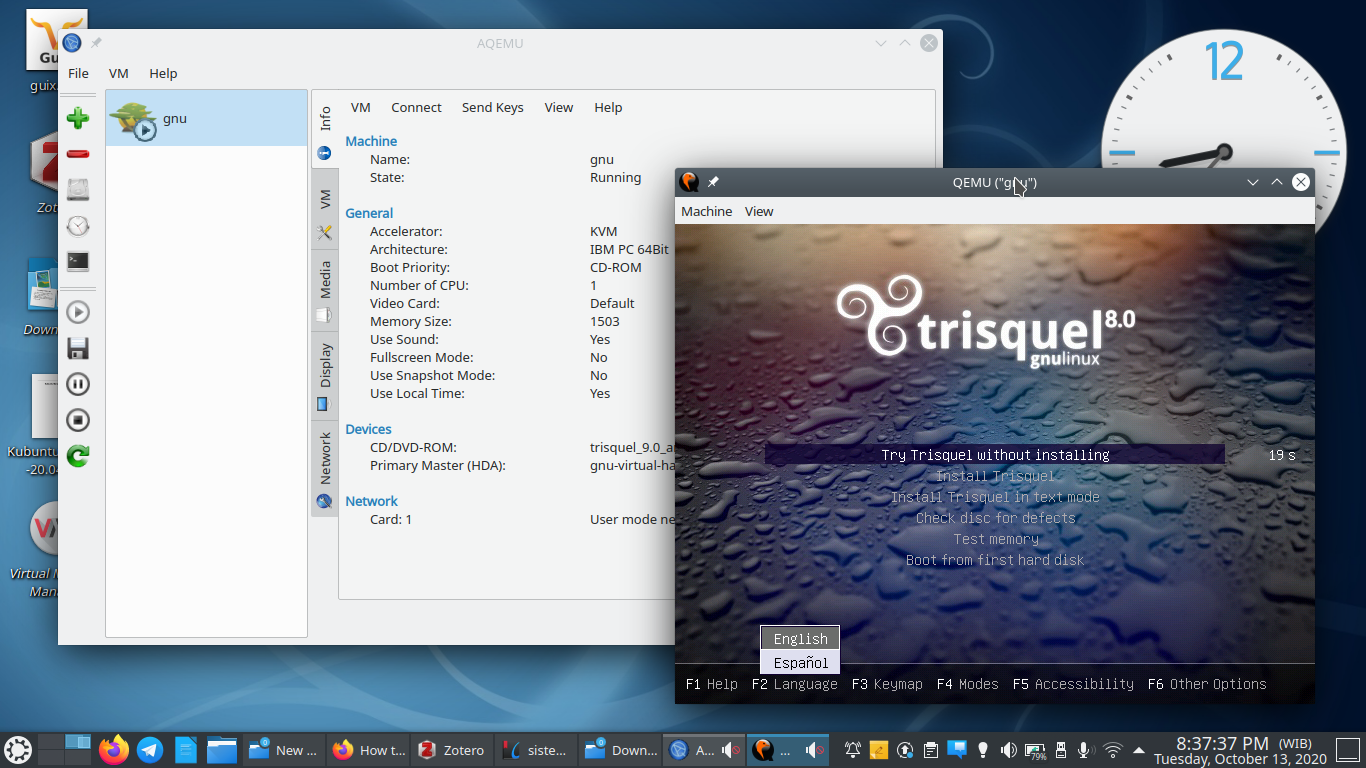Expand hidden system tray icons arrow
This screenshot has height=768, width=1366.
pos(1139,750)
